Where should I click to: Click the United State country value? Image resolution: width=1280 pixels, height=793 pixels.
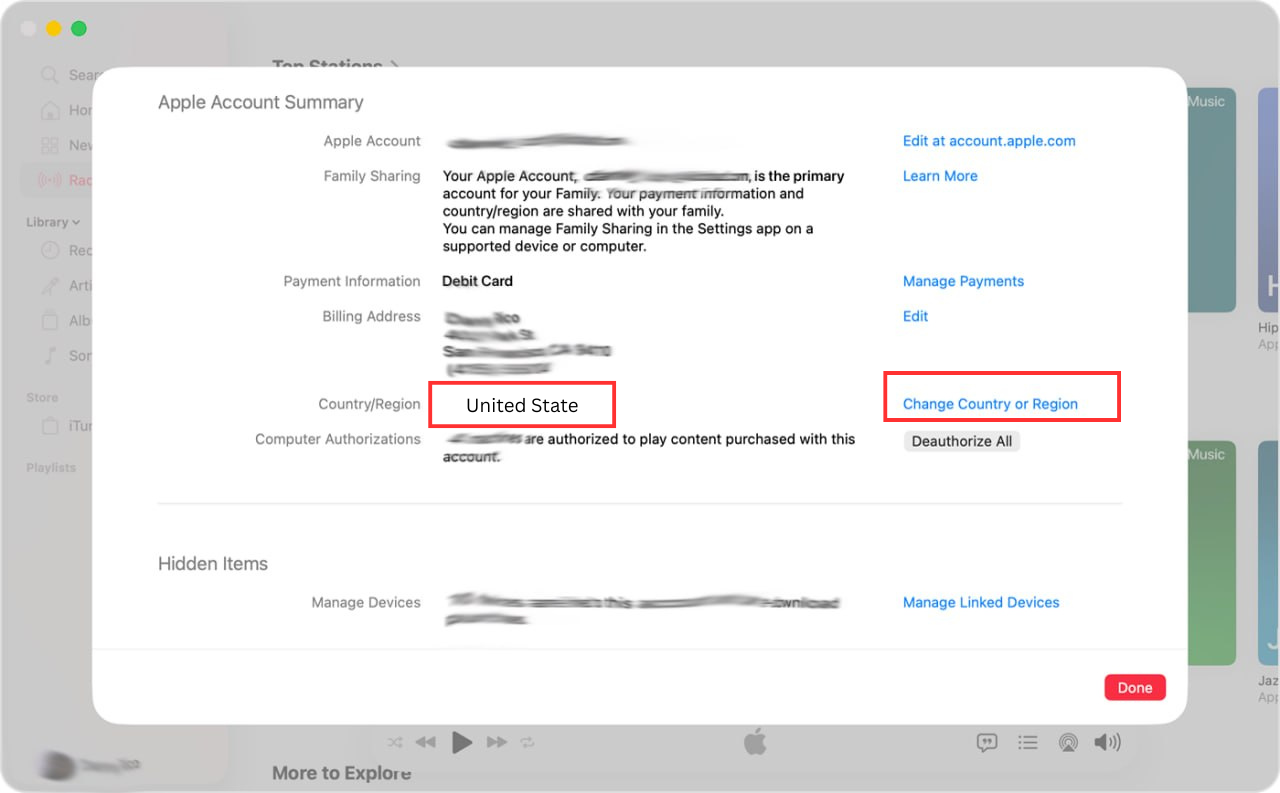(522, 405)
